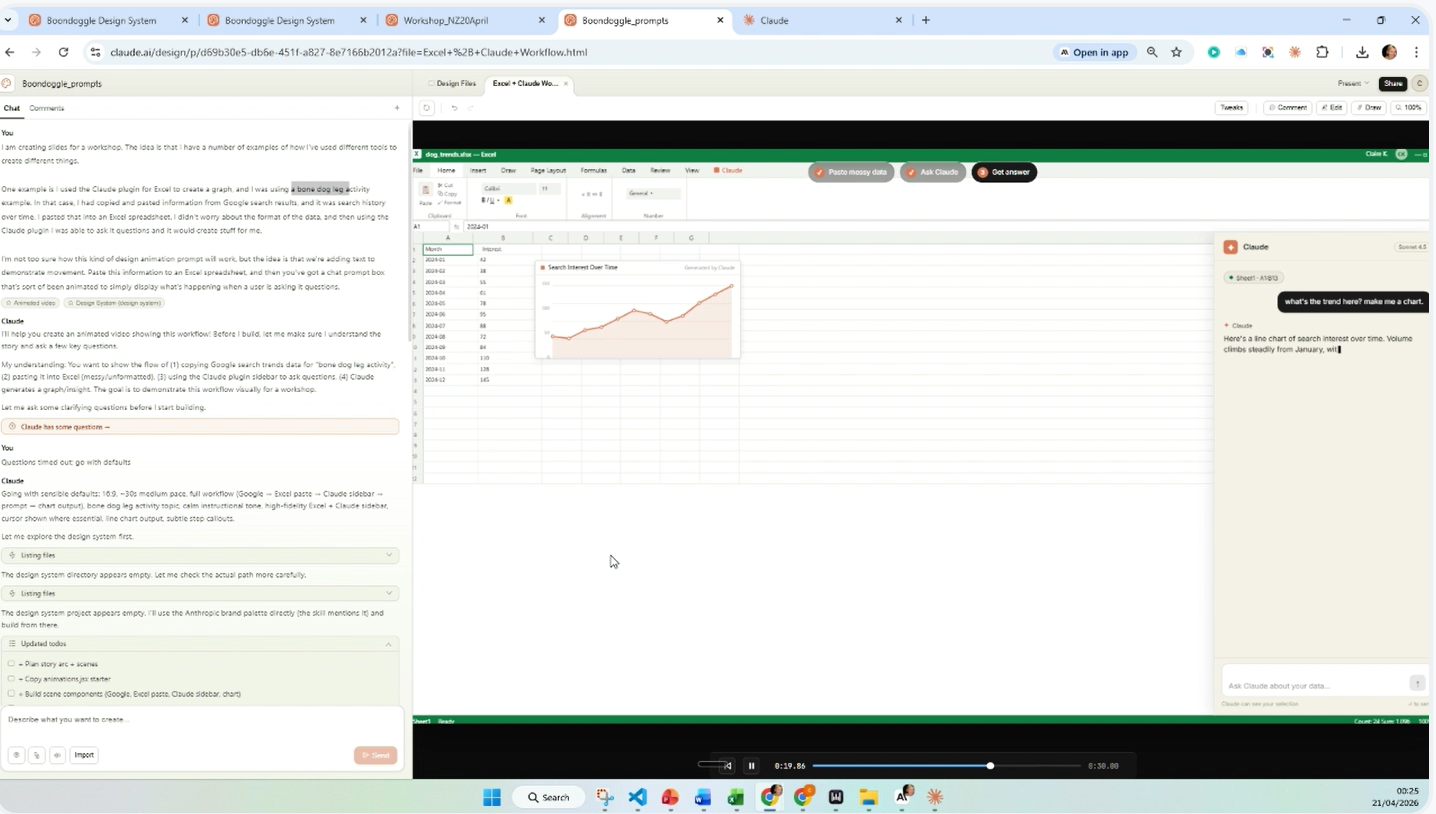Open Excel from the taskbar
This screenshot has height=814, width=1436.
coord(736,797)
